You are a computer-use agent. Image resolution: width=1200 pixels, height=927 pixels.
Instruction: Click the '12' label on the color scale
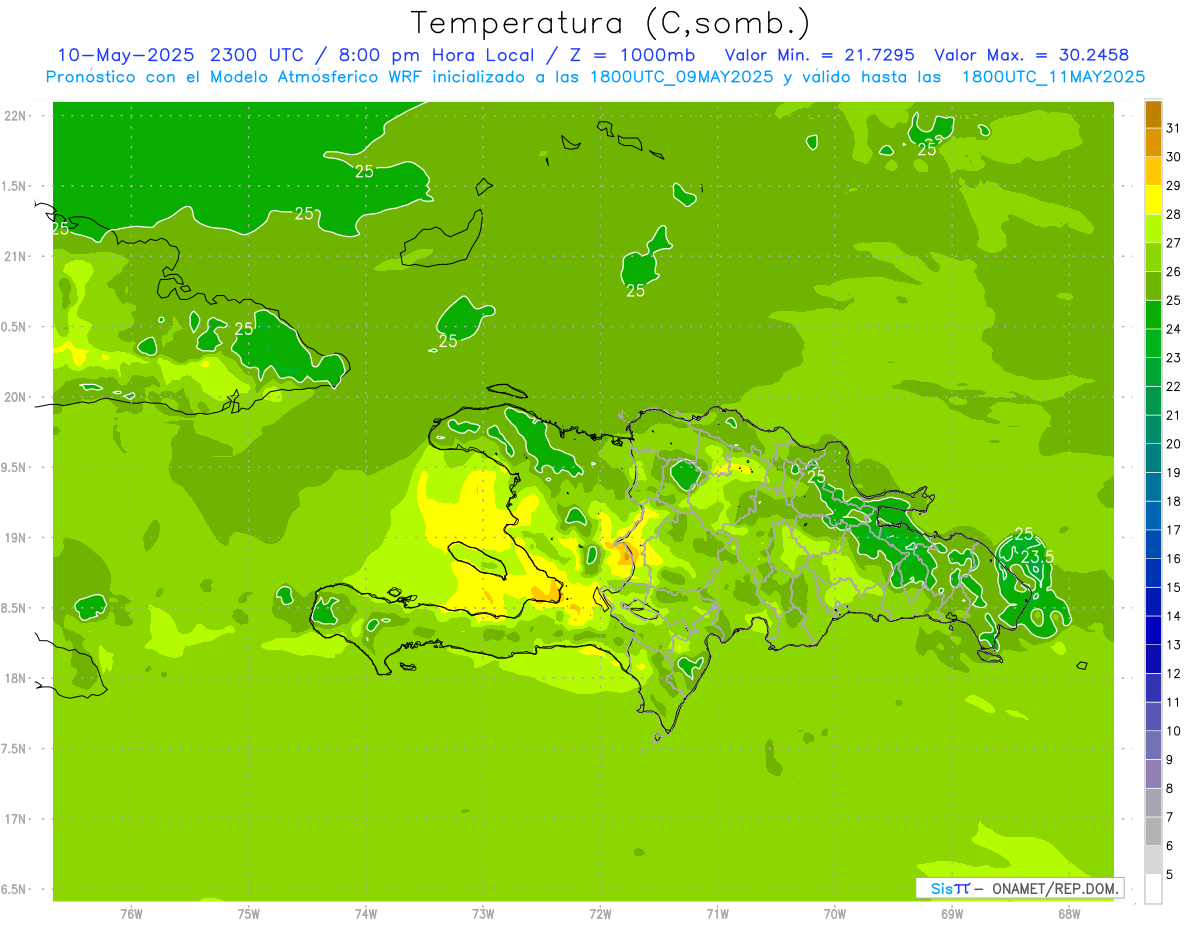coord(1174,673)
